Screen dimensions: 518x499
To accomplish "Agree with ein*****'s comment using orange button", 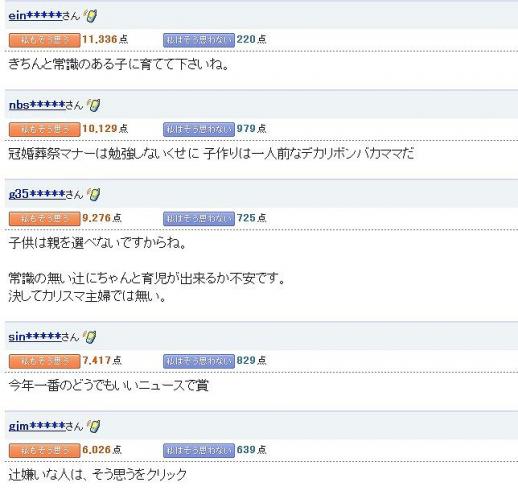I will pos(45,40).
